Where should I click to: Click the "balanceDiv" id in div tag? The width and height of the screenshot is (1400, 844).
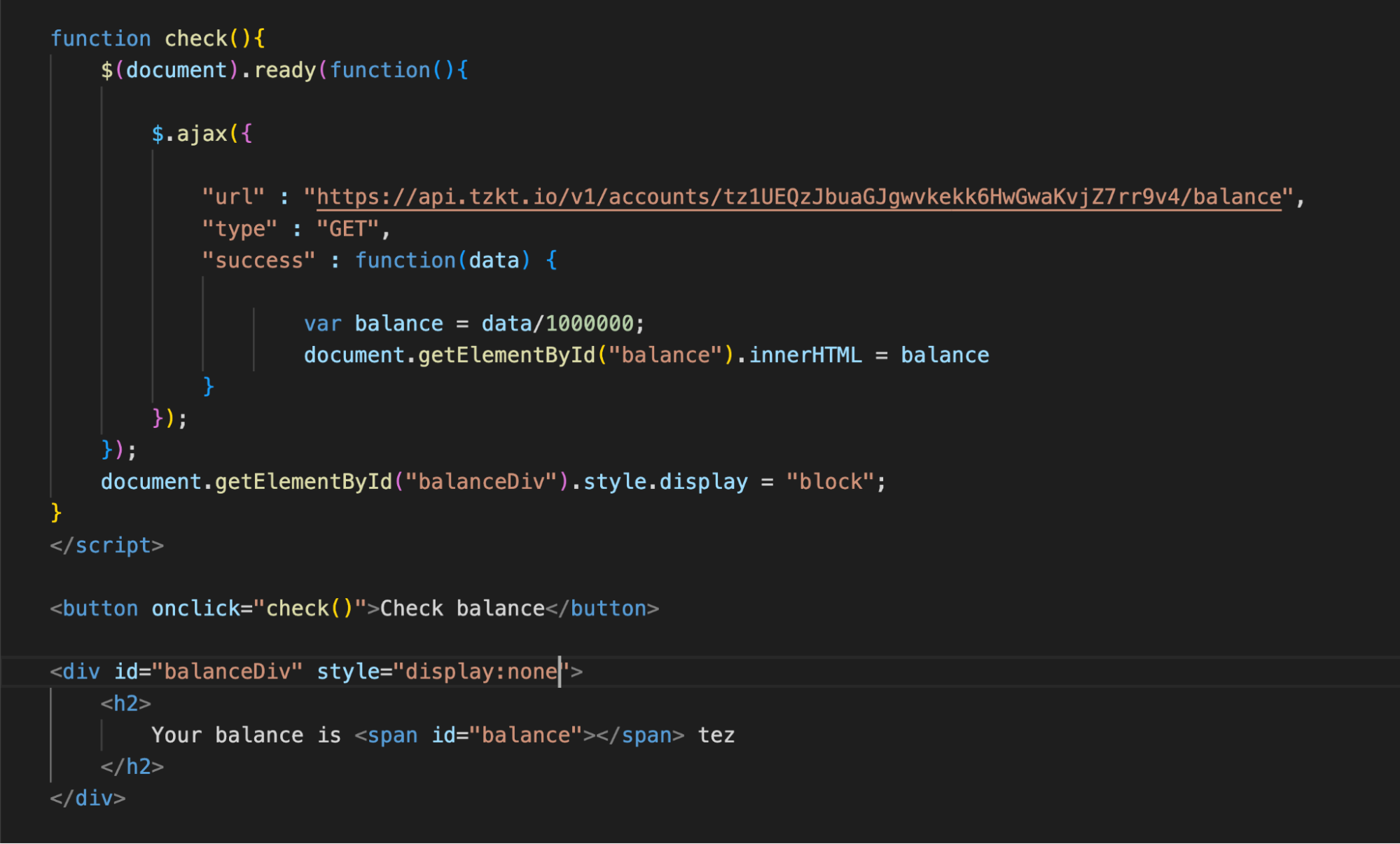click(x=227, y=672)
